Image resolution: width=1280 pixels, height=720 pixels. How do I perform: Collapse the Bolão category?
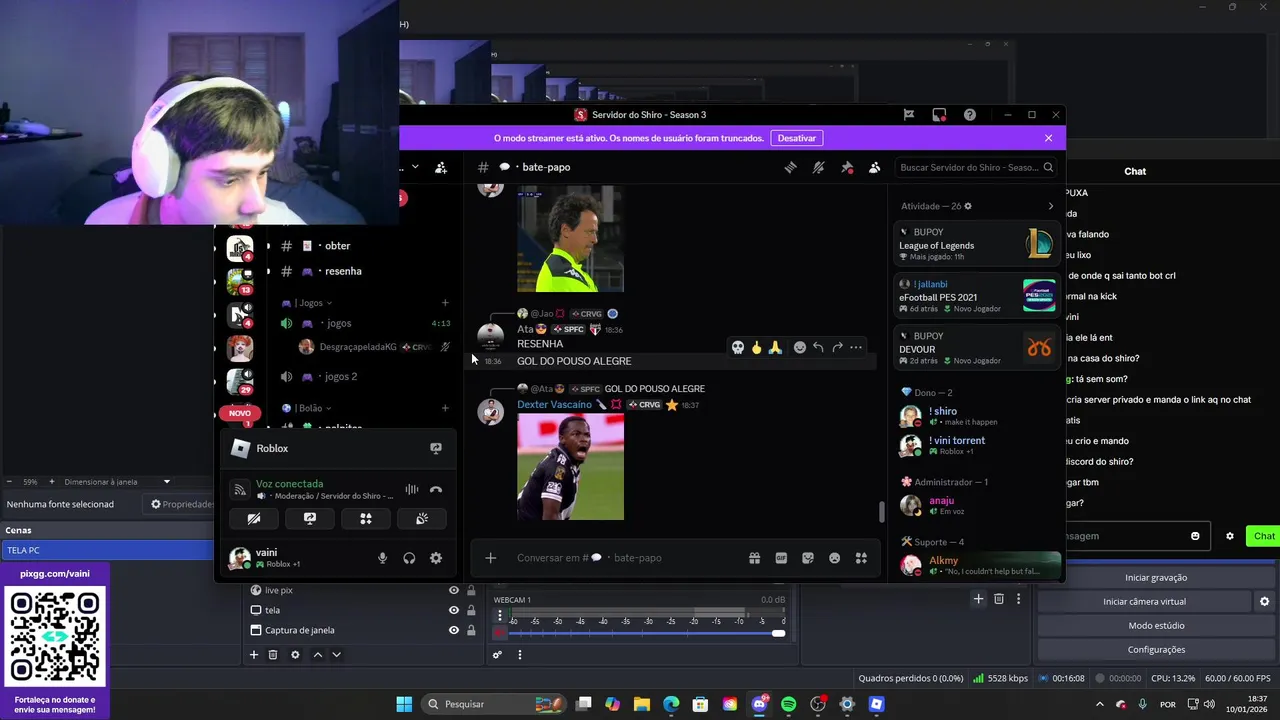pos(308,408)
